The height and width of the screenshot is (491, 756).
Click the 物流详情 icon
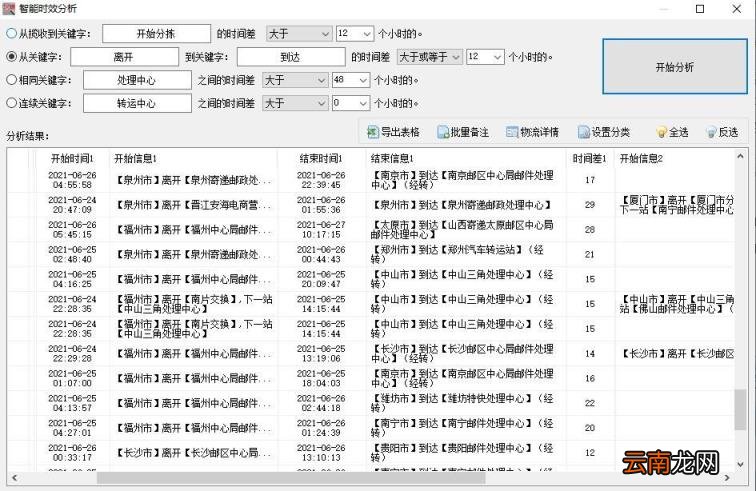(x=512, y=132)
